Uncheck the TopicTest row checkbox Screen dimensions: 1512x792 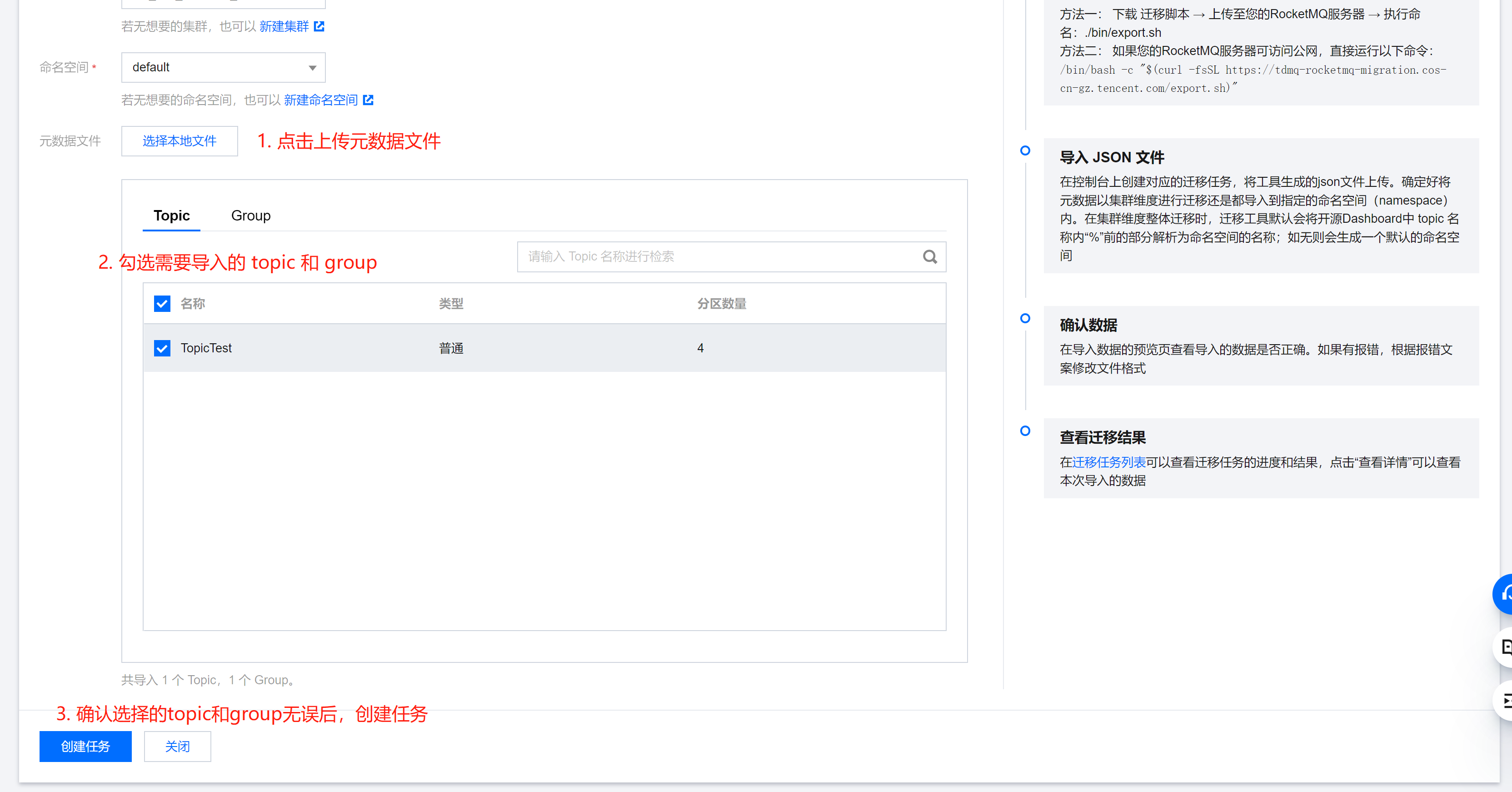[x=162, y=348]
